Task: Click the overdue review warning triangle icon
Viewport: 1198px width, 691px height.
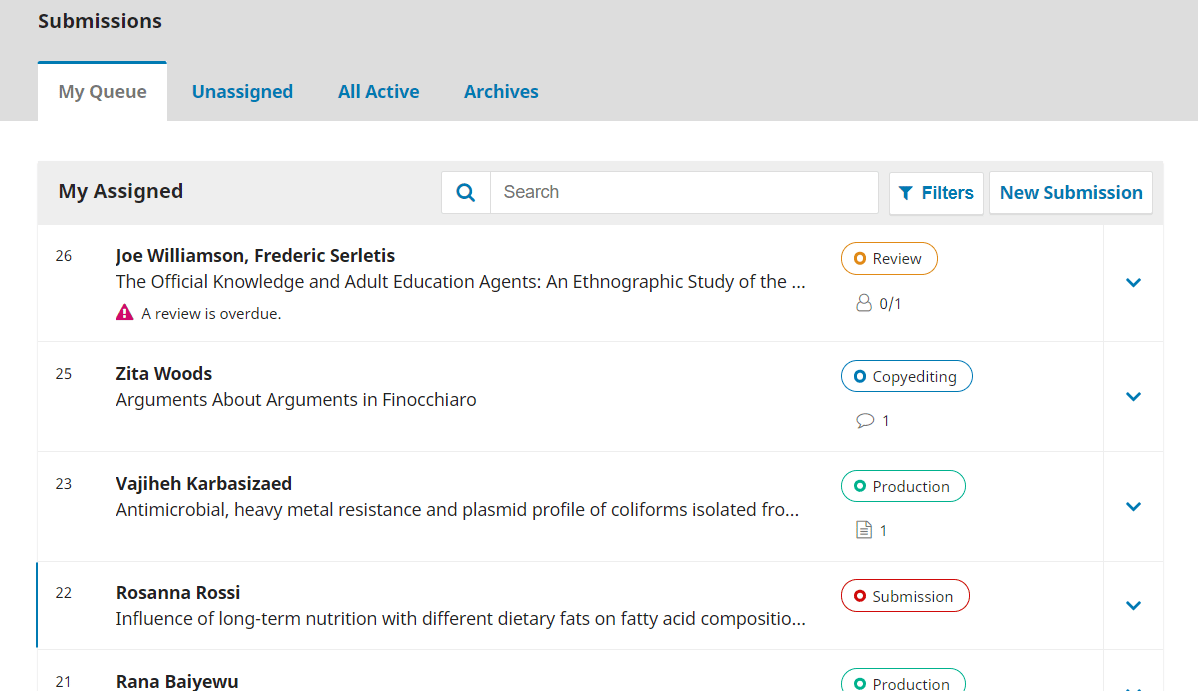Action: click(124, 313)
